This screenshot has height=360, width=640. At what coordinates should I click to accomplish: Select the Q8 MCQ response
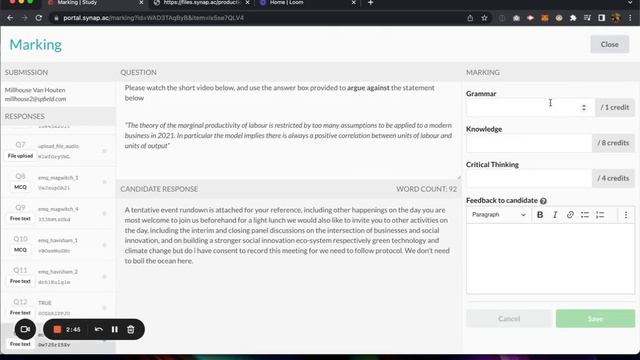click(x=58, y=182)
